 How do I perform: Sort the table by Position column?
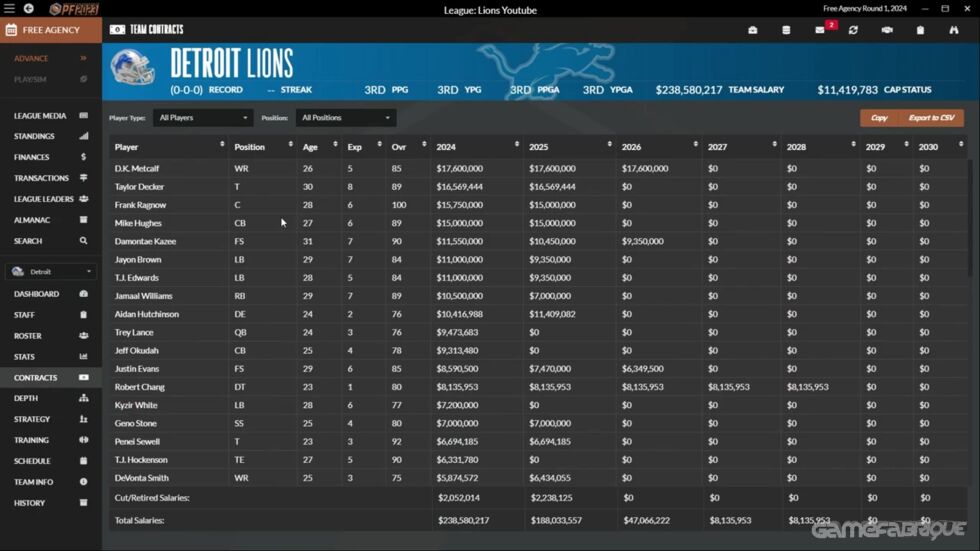click(x=262, y=147)
